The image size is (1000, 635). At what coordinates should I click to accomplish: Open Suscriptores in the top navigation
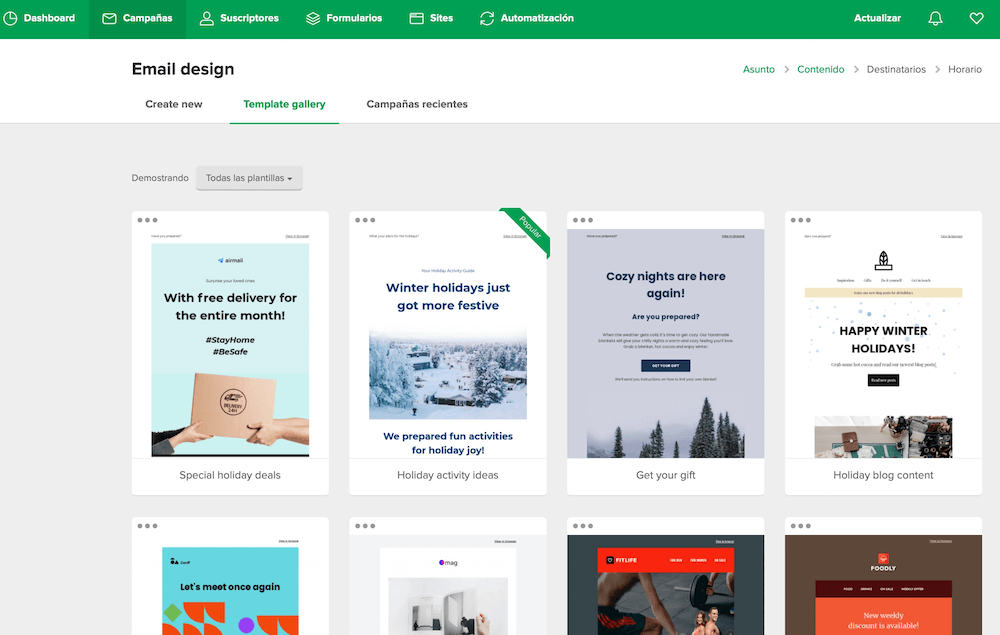pos(239,18)
